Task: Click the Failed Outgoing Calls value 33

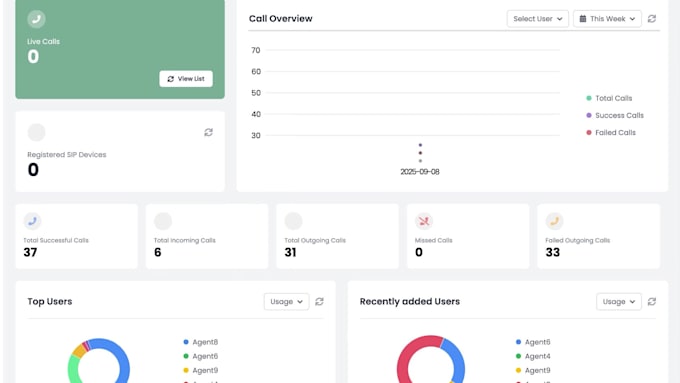Action: 553,252
